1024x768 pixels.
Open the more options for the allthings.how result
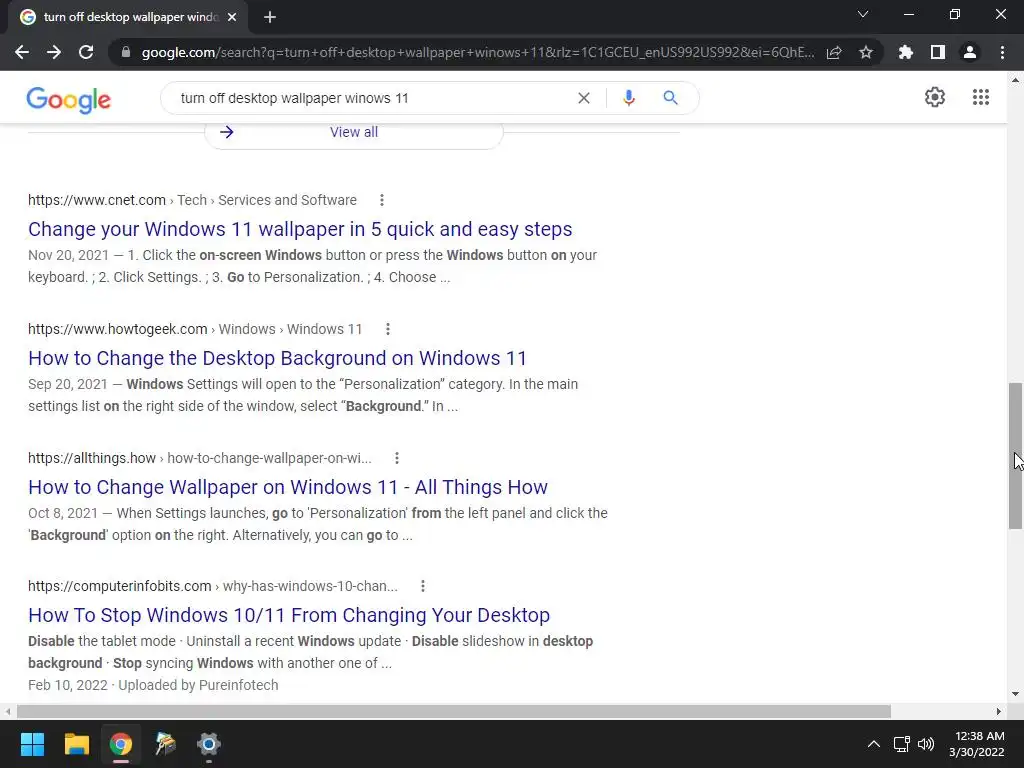[396, 458]
